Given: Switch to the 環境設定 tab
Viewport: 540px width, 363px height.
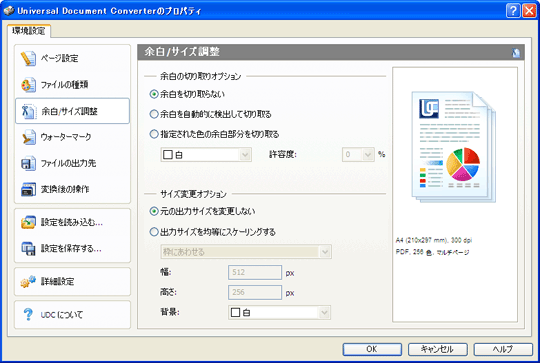Looking at the screenshot, I should click(29, 31).
